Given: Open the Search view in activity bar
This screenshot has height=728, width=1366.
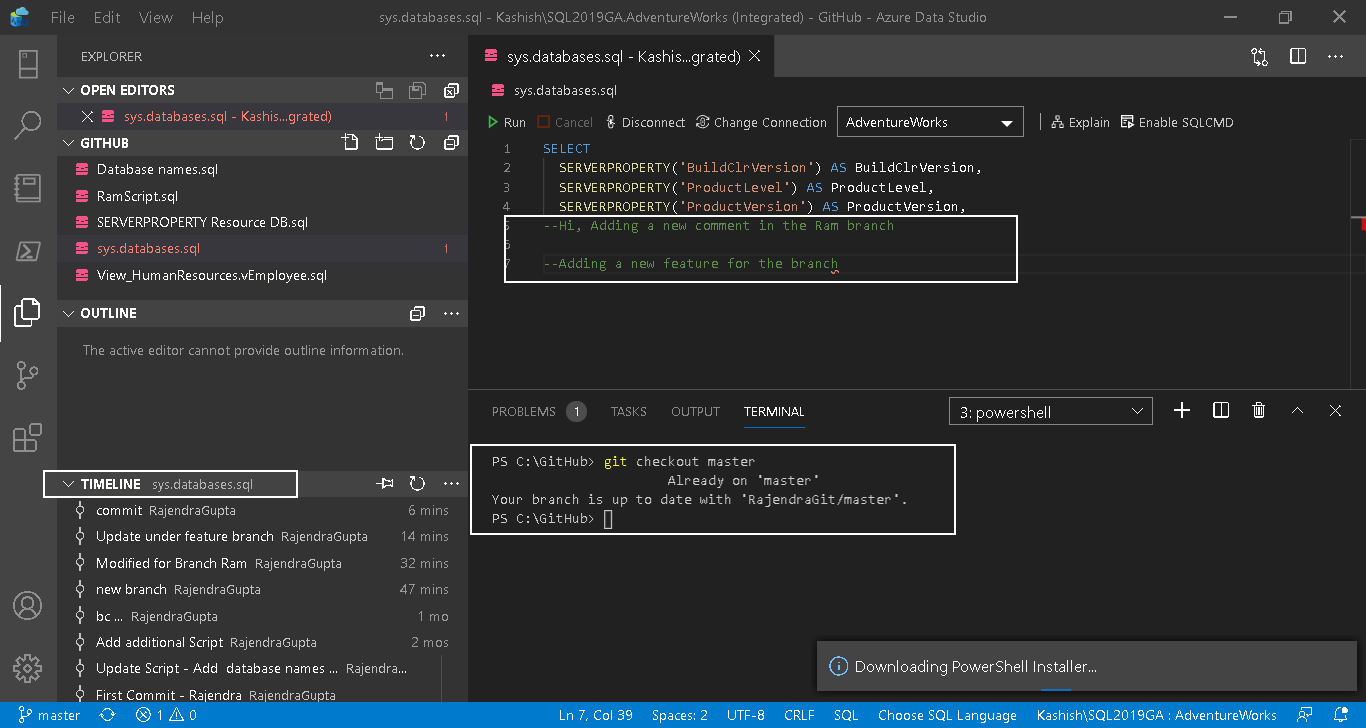Looking at the screenshot, I should click(x=28, y=125).
